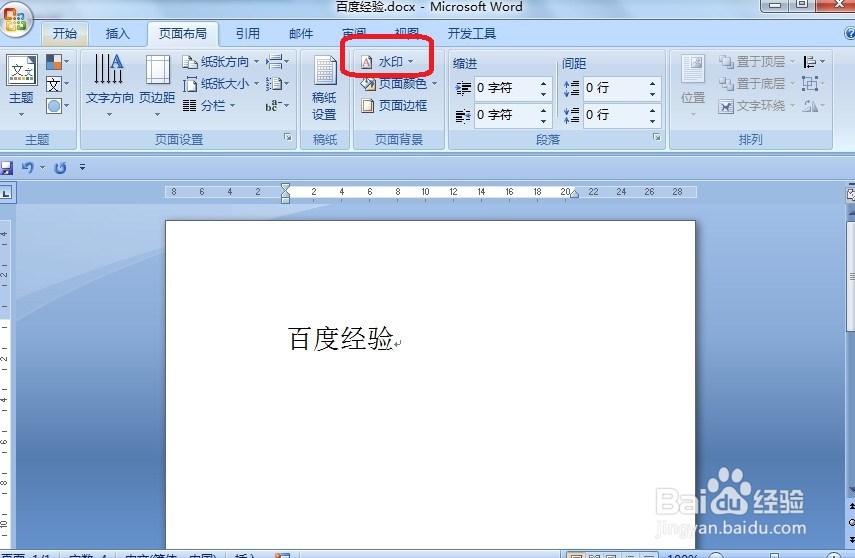Open theme colors dropdown in 主题 group
Image resolution: width=855 pixels, height=558 pixels.
tap(57, 62)
